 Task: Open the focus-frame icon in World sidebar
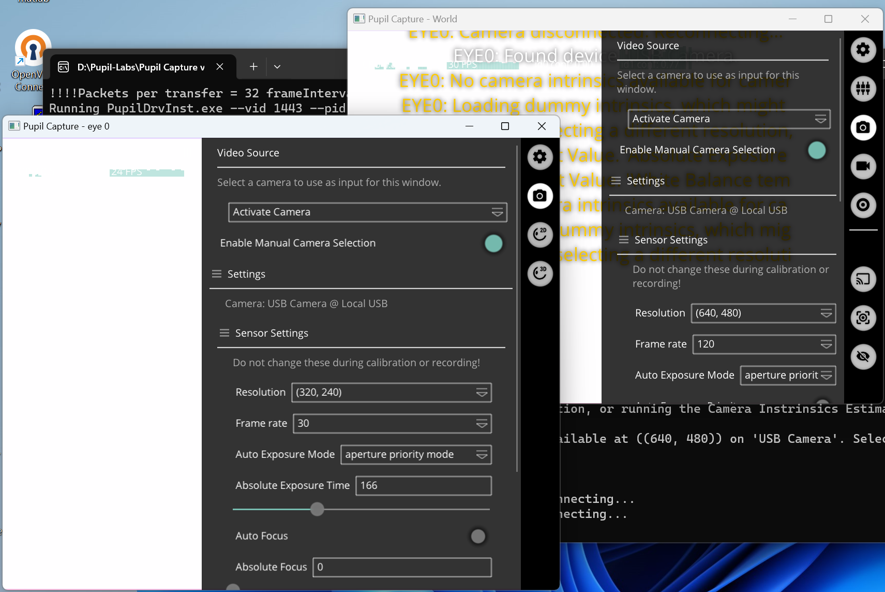(863, 318)
